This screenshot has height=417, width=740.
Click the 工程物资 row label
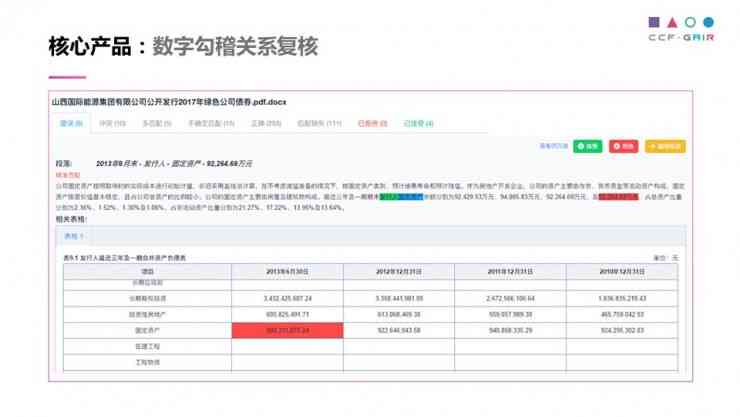pyautogui.click(x=147, y=362)
